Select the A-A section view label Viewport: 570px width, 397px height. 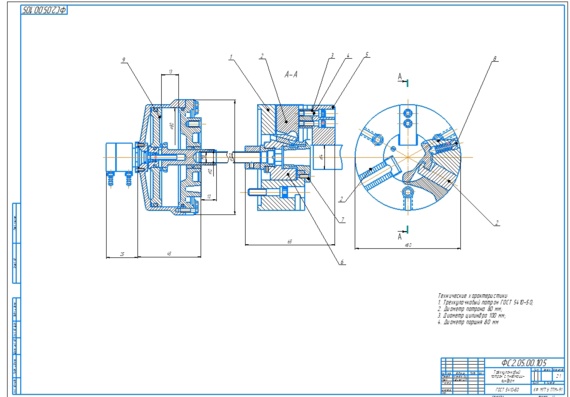(291, 75)
